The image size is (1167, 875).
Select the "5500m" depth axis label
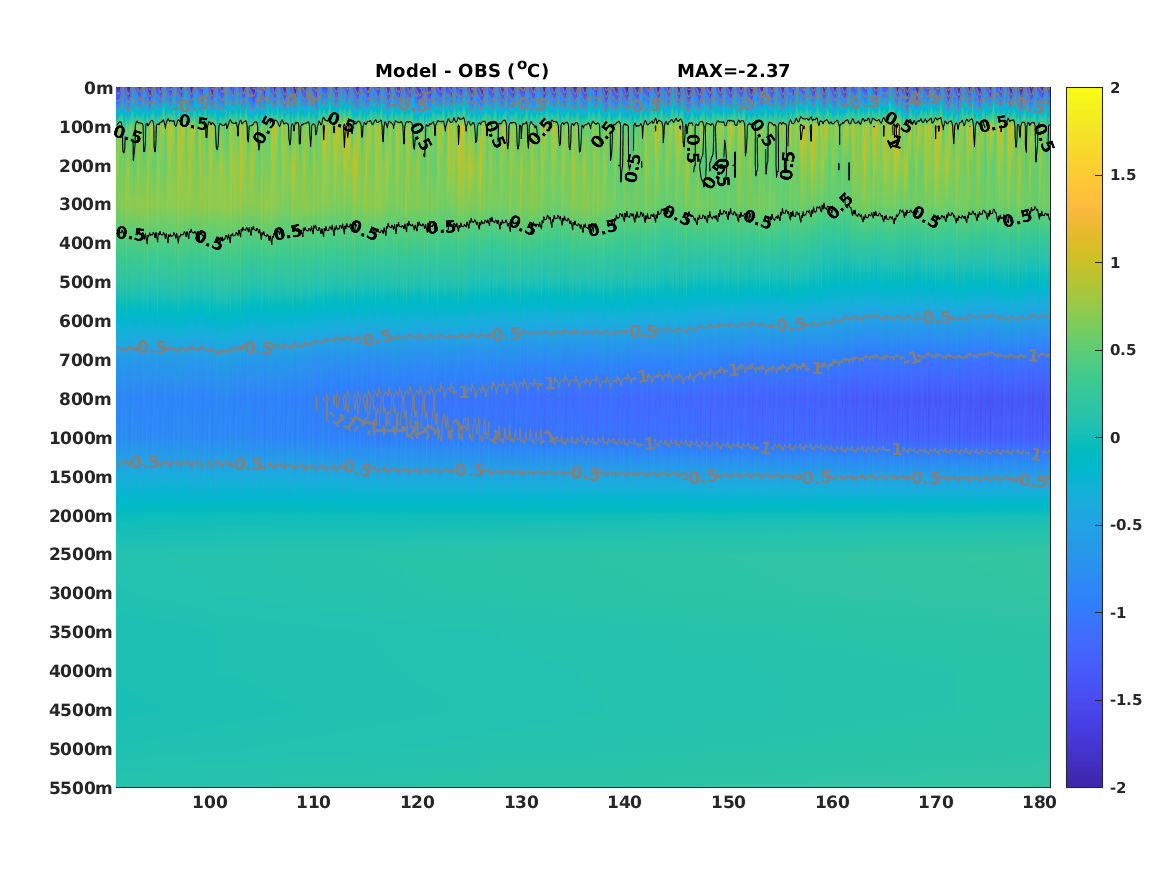[x=81, y=788]
